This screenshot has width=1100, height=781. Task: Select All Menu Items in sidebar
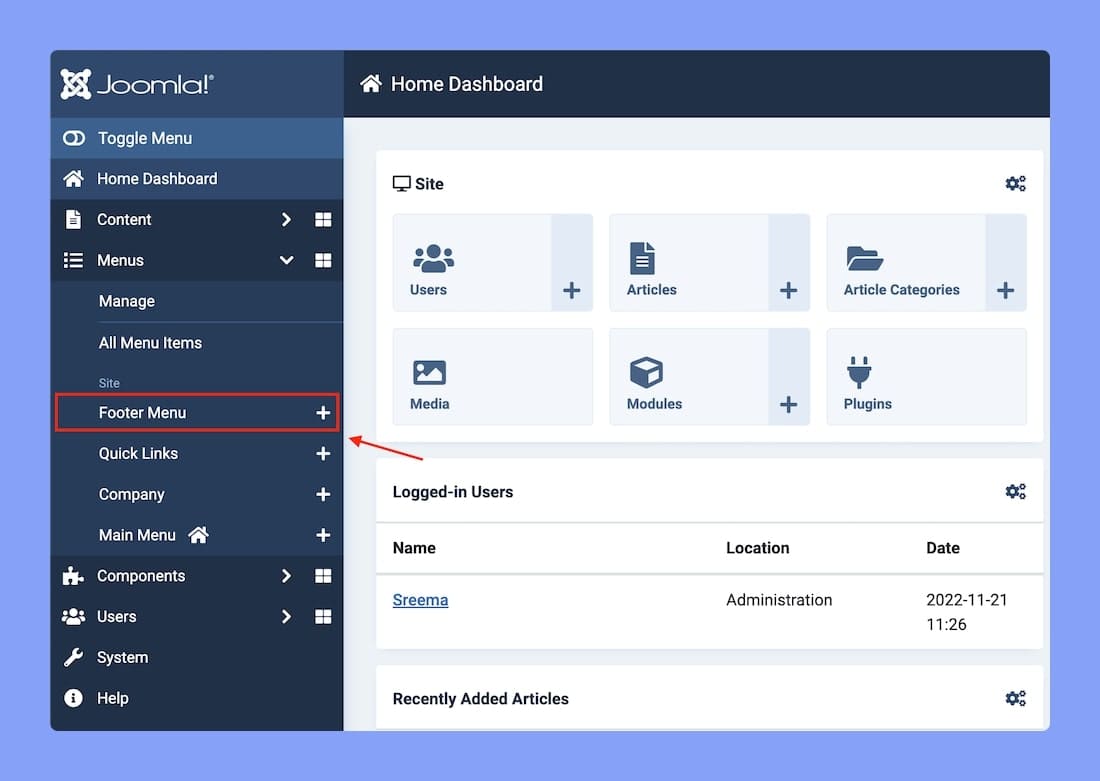(x=150, y=343)
